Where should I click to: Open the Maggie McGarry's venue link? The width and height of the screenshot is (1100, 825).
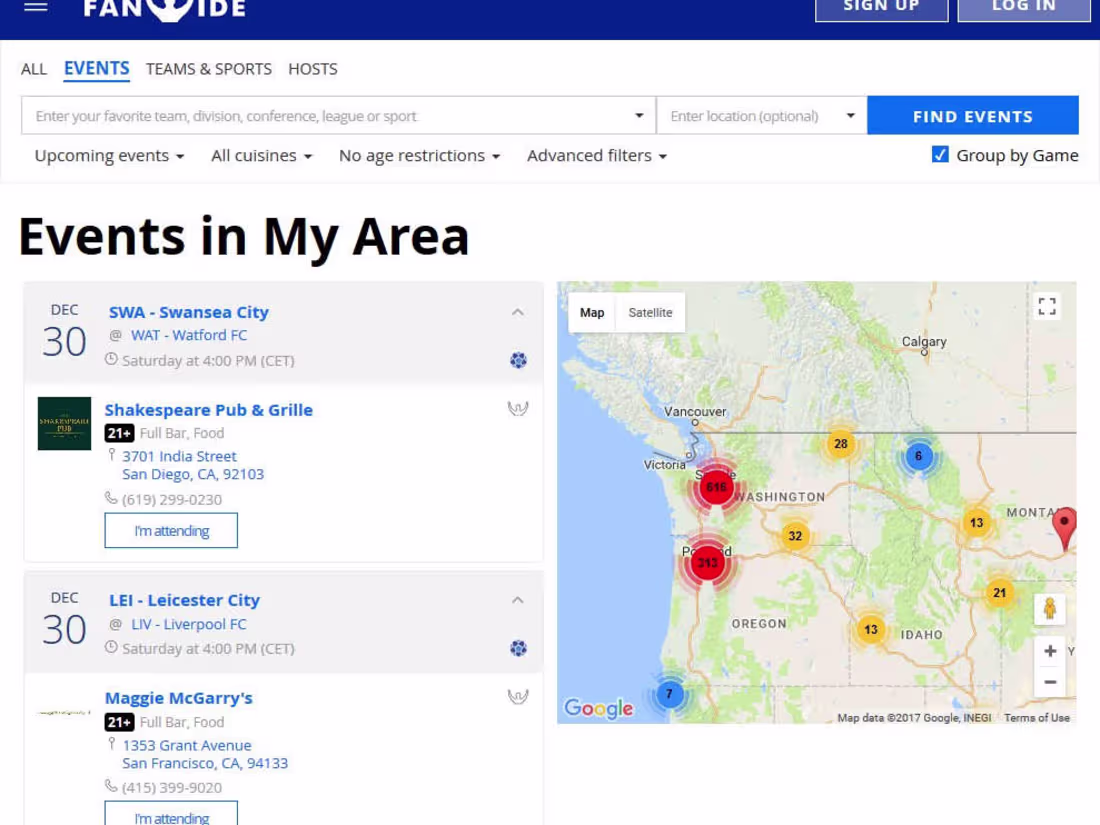tap(179, 698)
